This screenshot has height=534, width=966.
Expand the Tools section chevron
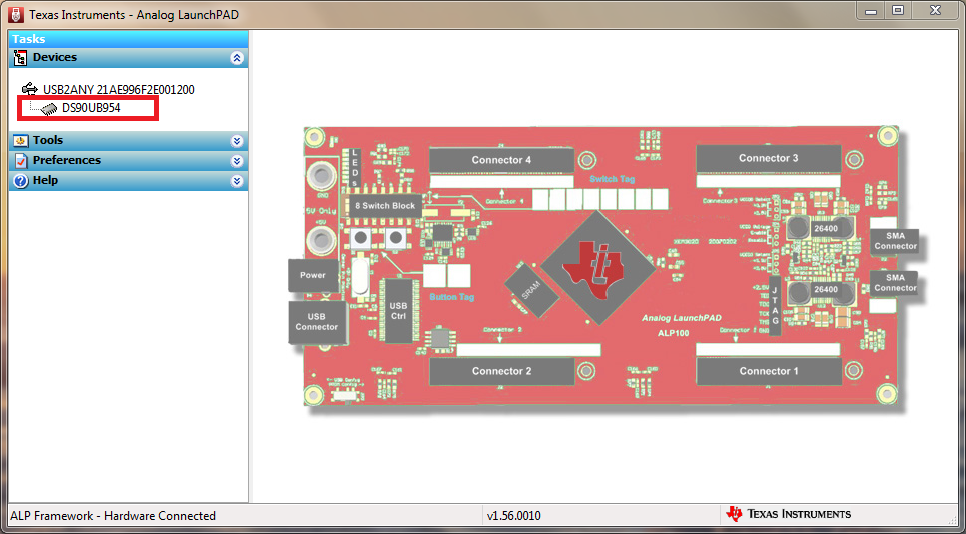237,141
